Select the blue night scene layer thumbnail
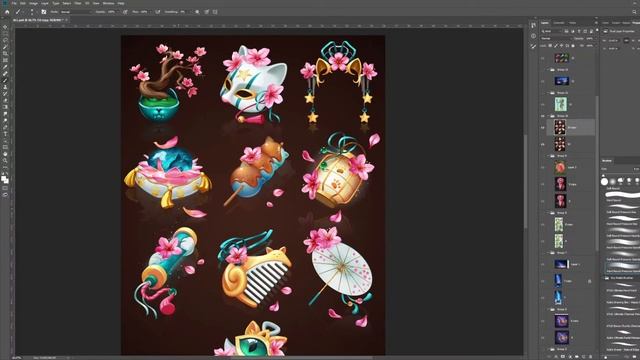 [x=561, y=81]
